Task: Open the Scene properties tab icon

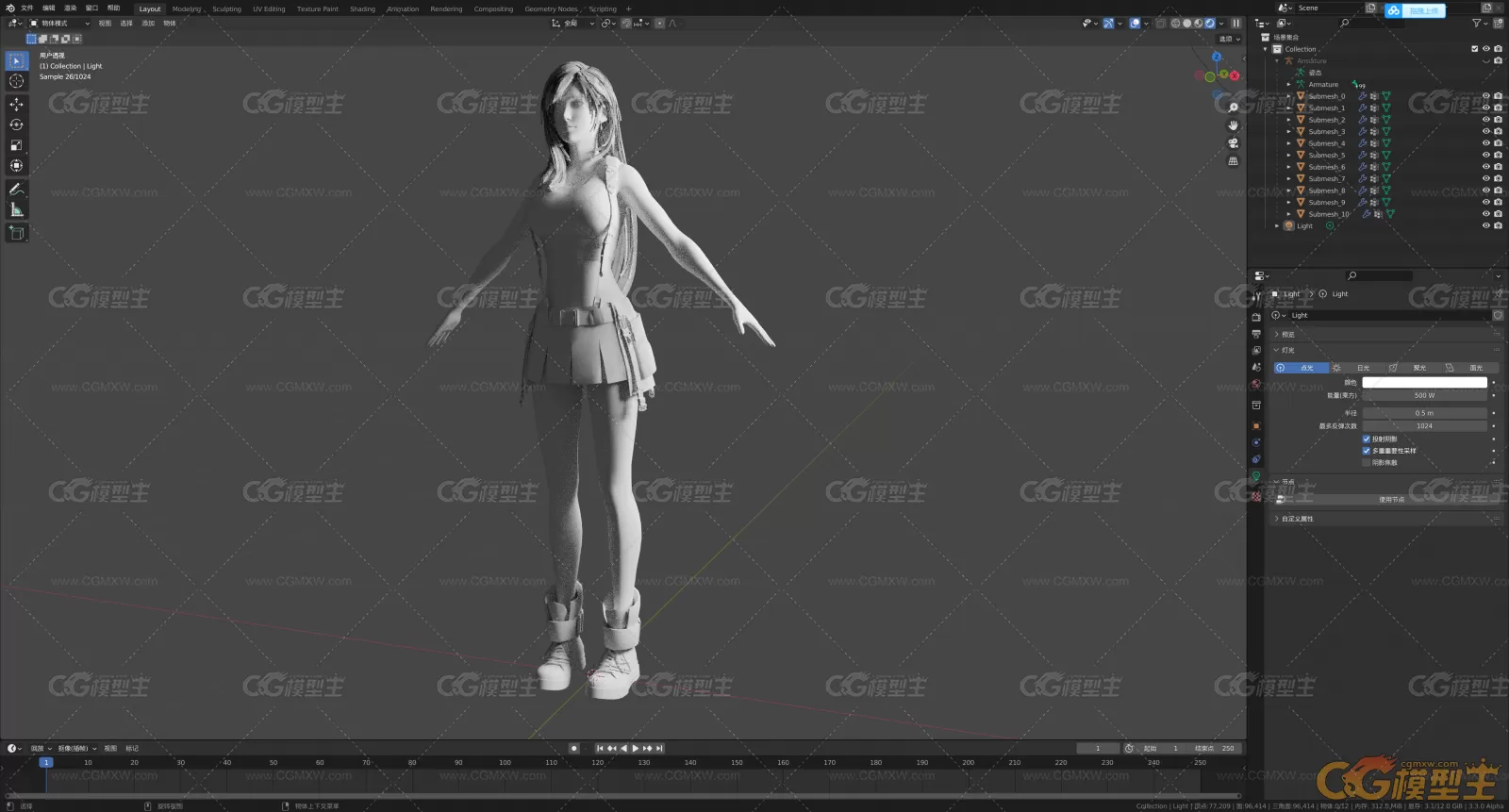Action: 1256,367
